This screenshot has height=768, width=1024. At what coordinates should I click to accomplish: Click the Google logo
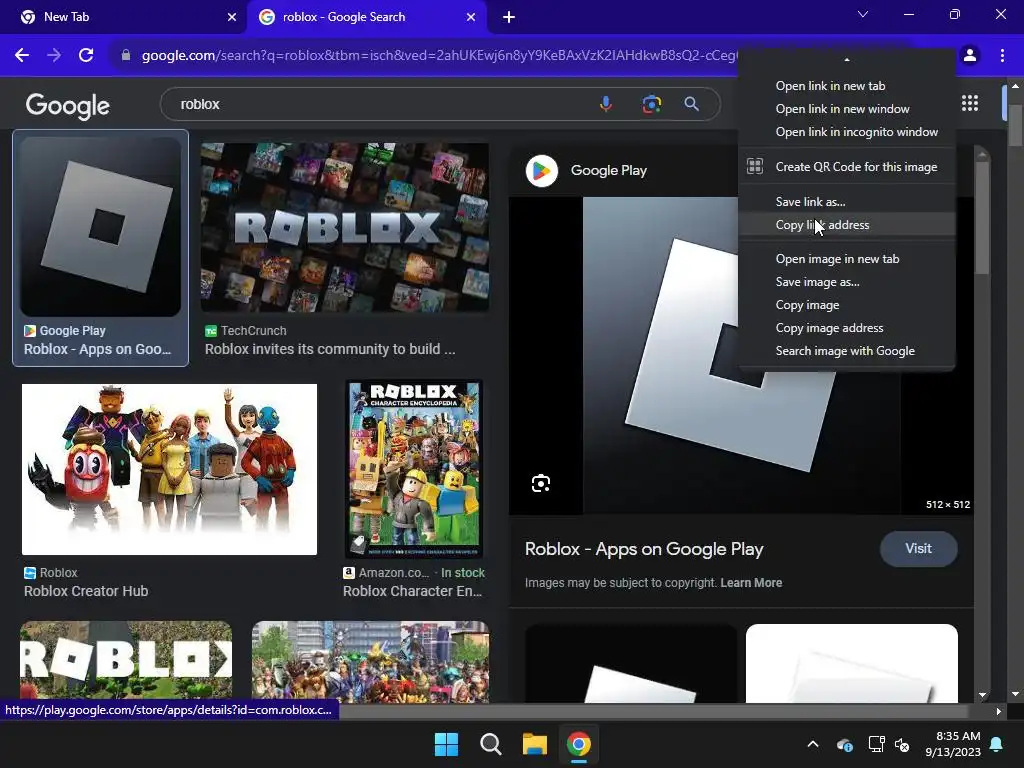[x=68, y=105]
